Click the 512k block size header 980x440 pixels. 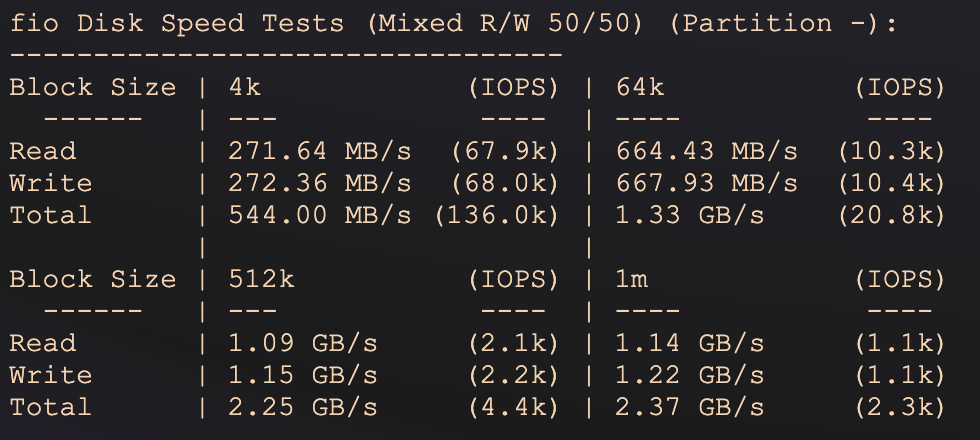tap(261, 279)
